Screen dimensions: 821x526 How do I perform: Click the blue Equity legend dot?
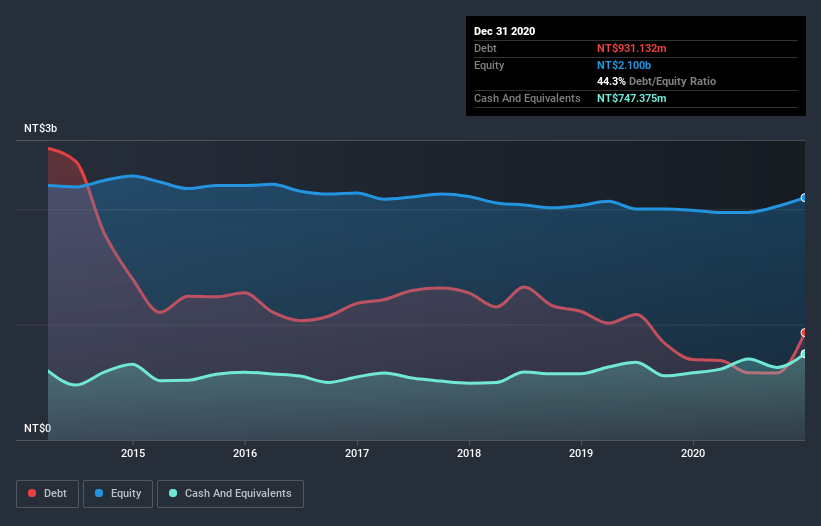(x=99, y=493)
